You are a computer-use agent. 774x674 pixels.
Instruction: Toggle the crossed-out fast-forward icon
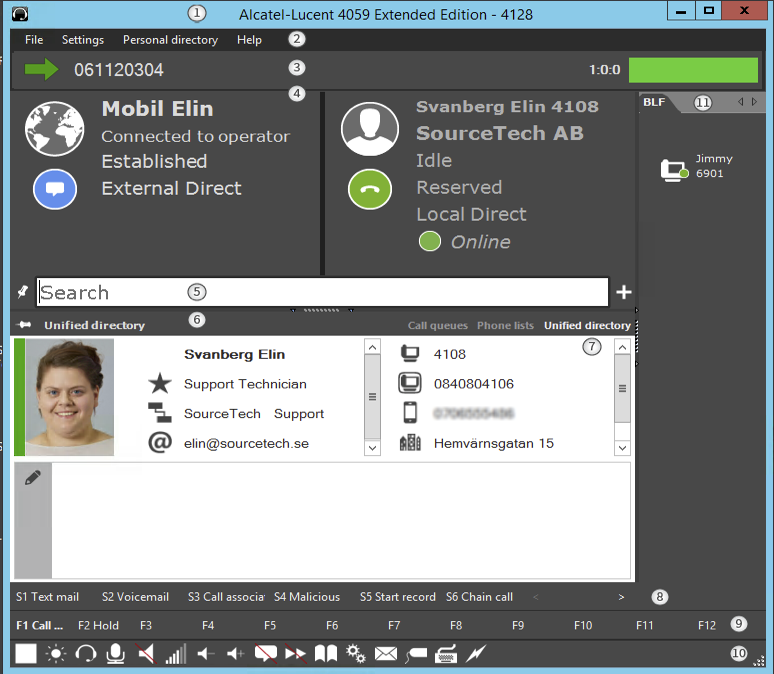click(296, 654)
